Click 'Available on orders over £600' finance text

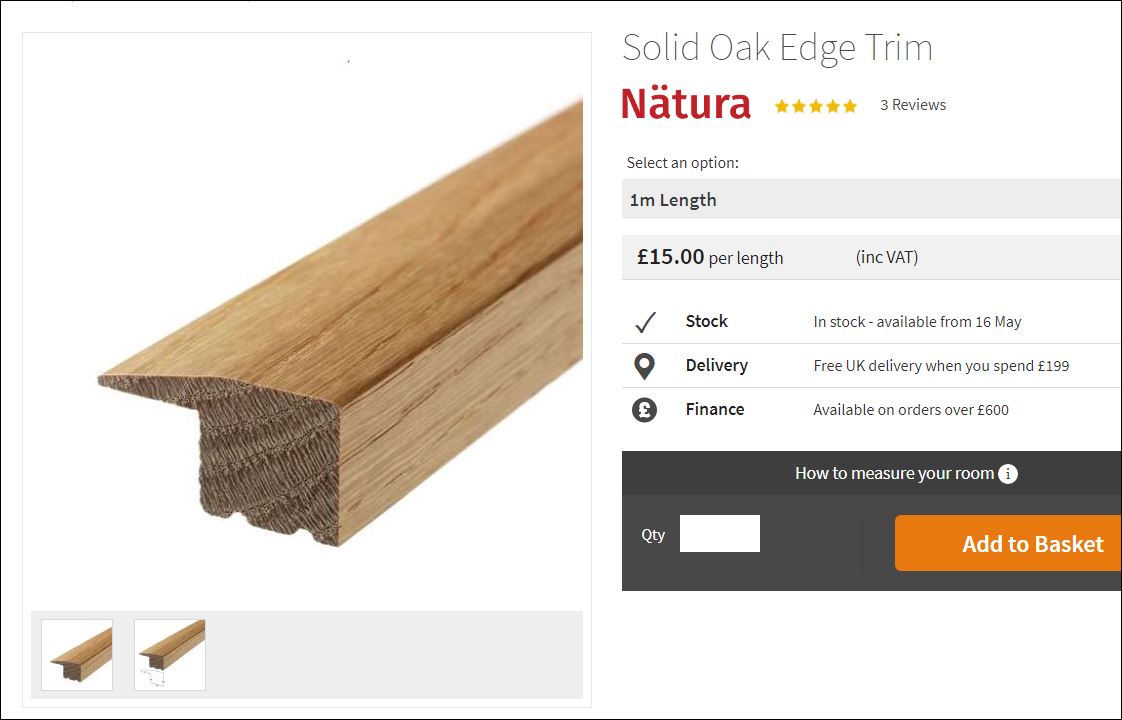tap(911, 410)
